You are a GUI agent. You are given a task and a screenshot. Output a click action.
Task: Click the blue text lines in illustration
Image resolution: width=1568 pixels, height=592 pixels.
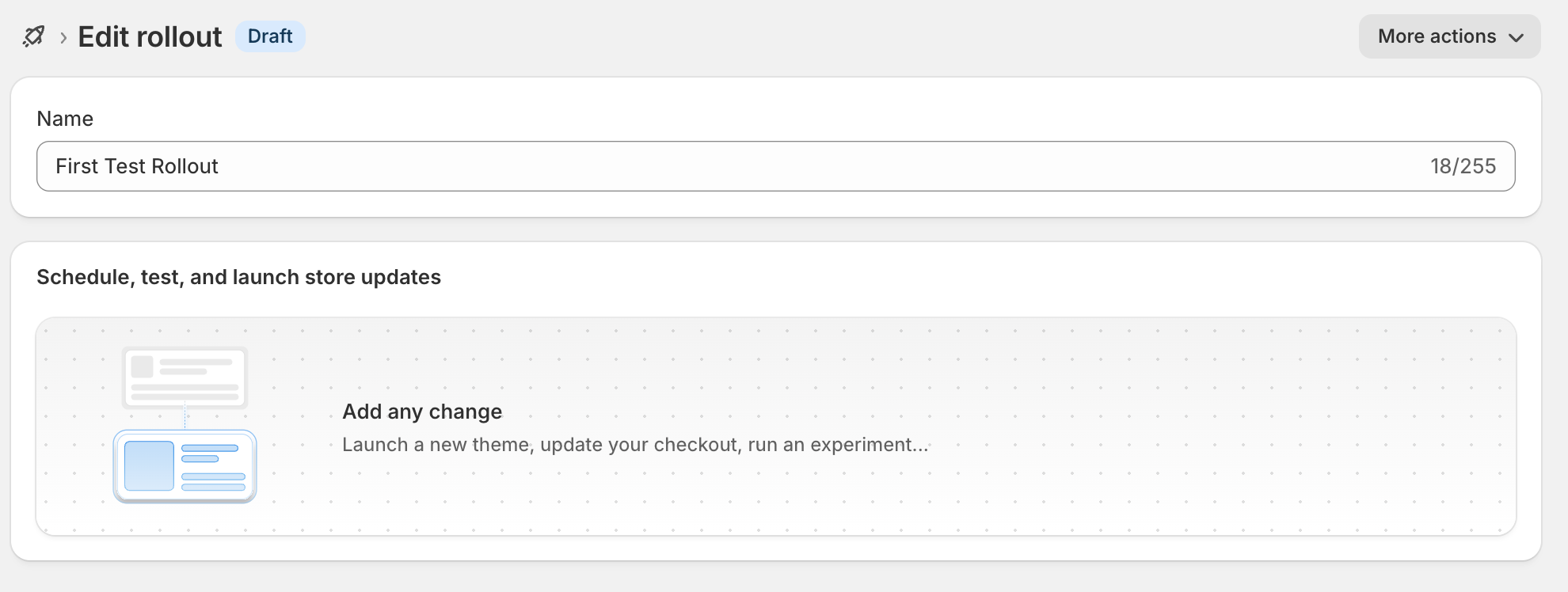[x=213, y=467]
